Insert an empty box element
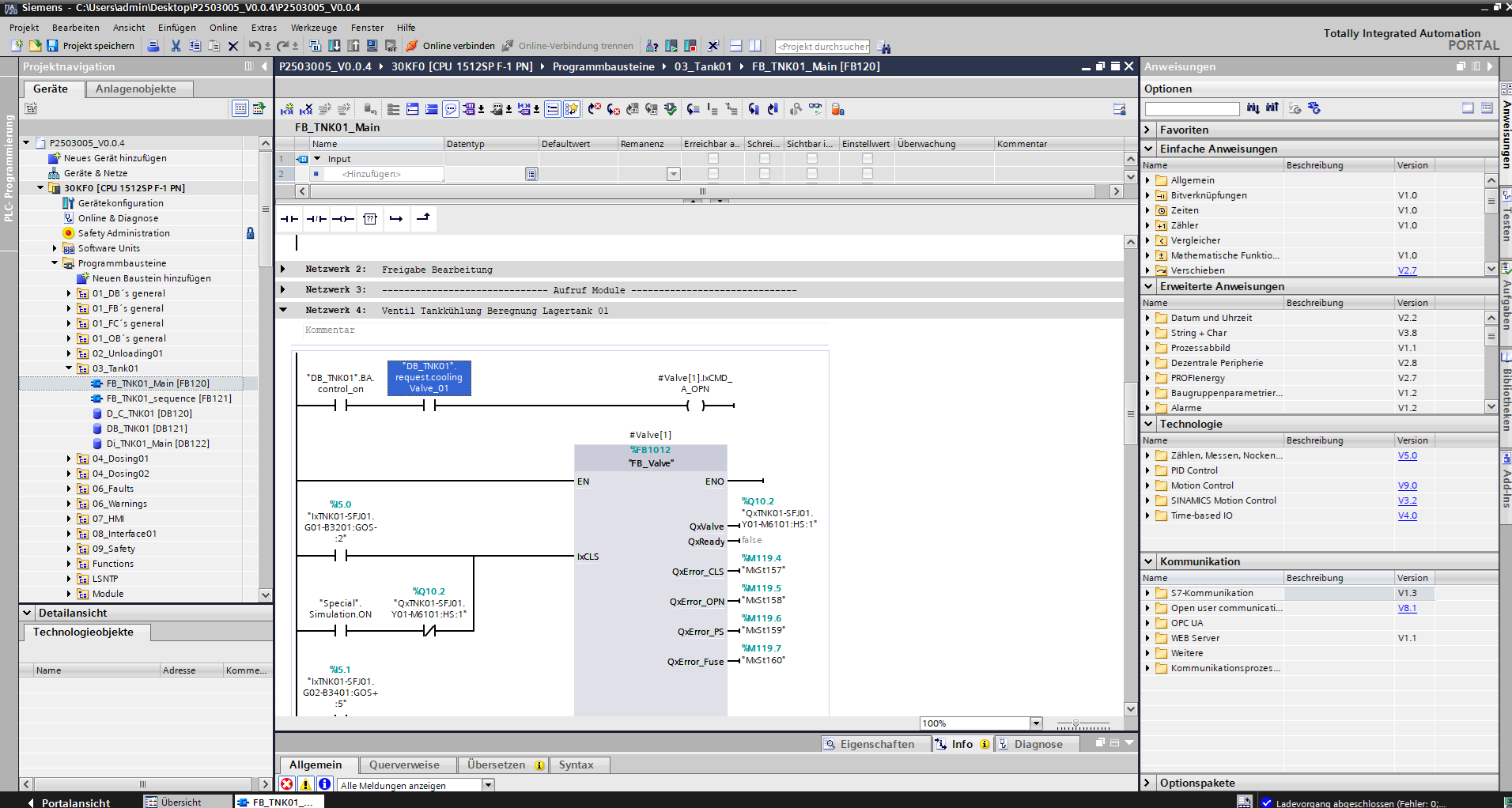The height and width of the screenshot is (808, 1512). tap(369, 219)
